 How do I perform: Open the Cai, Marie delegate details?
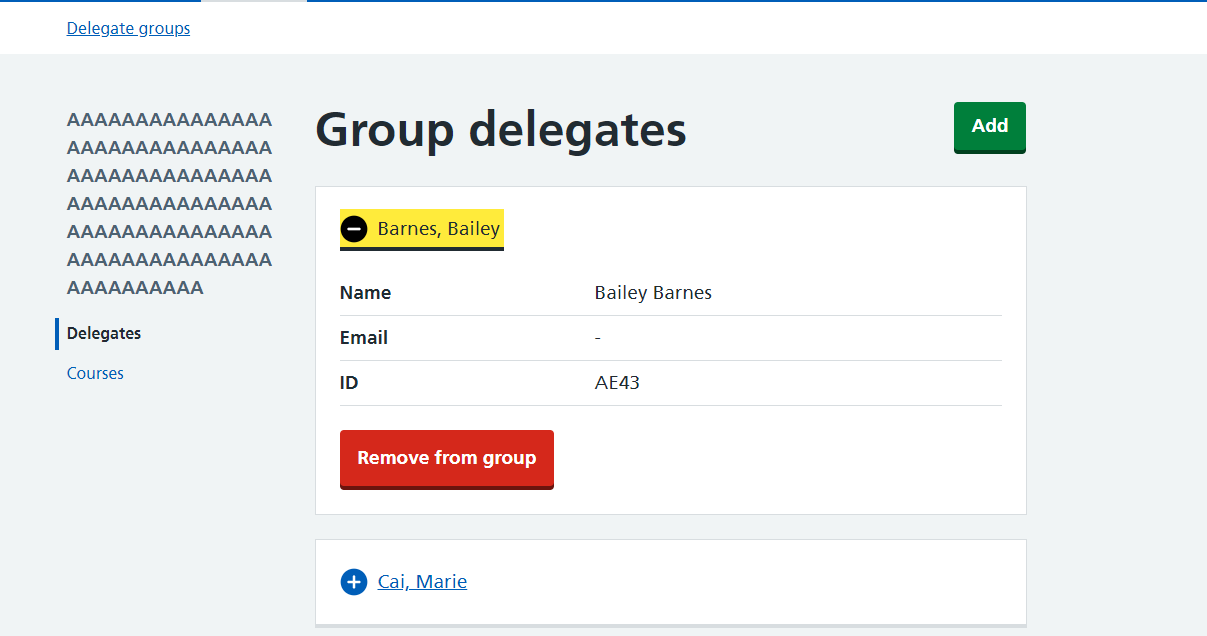coord(422,582)
